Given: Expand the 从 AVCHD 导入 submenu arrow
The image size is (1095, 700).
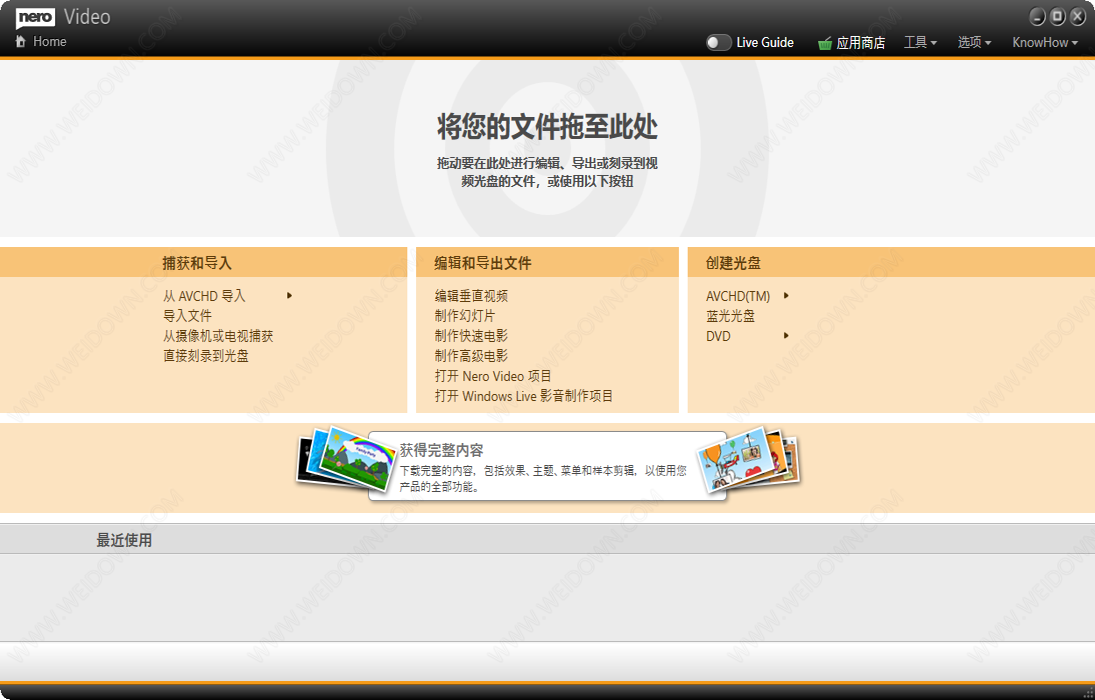Looking at the screenshot, I should click(289, 295).
